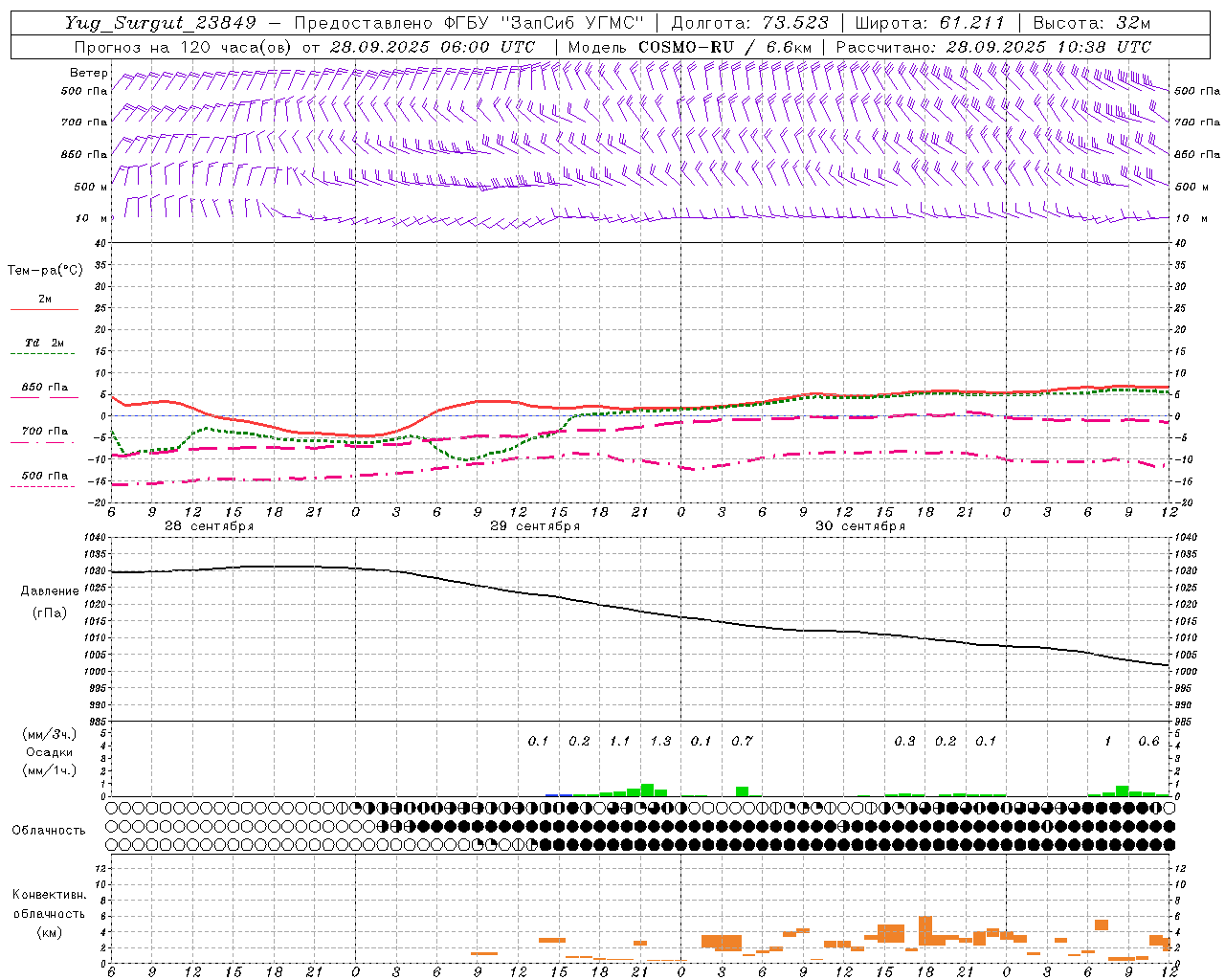The height and width of the screenshot is (980, 1225).
Task: Click the Тем-ра(°C) axis label
Action: tap(45, 271)
